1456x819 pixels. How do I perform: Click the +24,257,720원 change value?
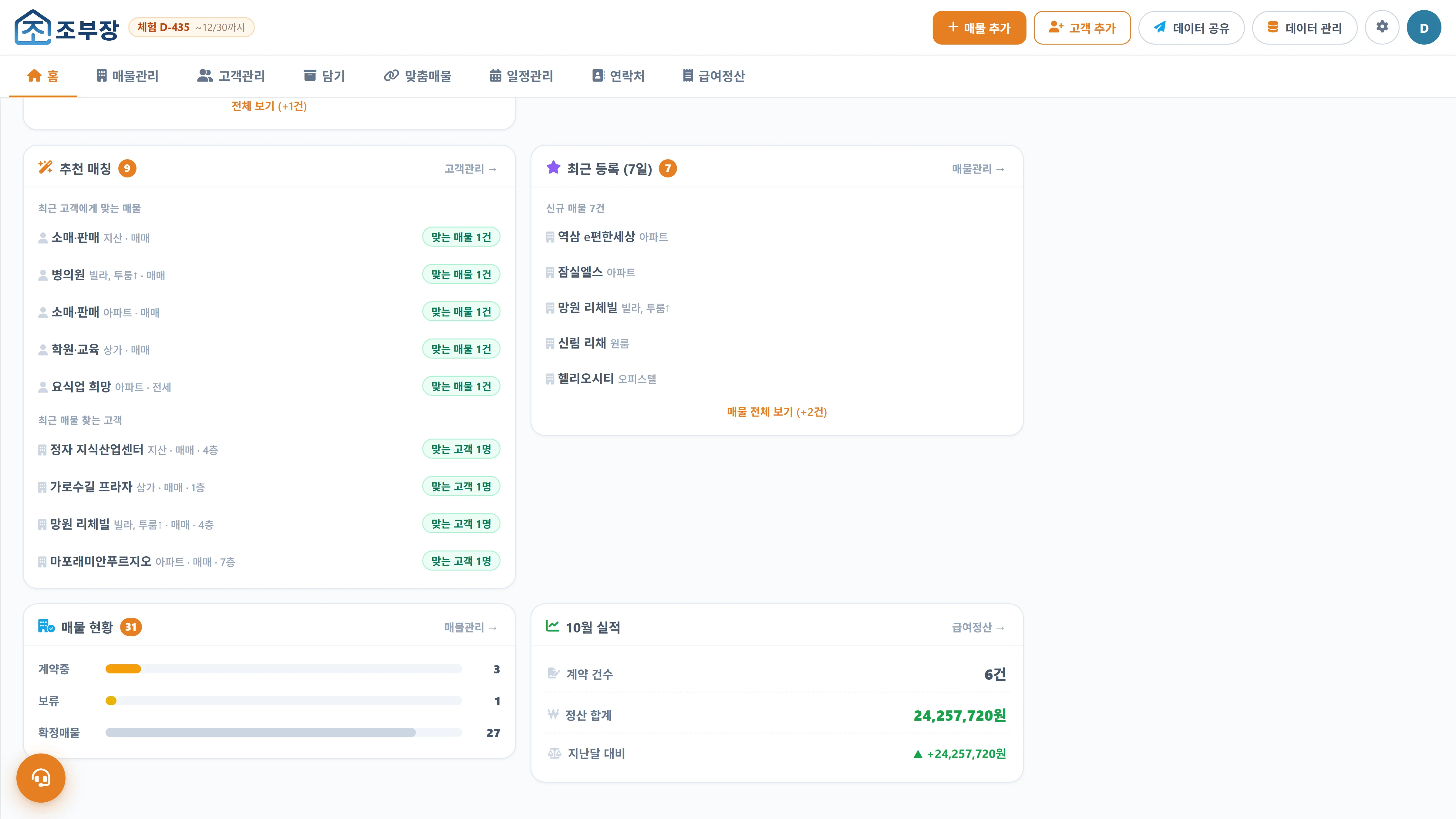[x=960, y=753]
